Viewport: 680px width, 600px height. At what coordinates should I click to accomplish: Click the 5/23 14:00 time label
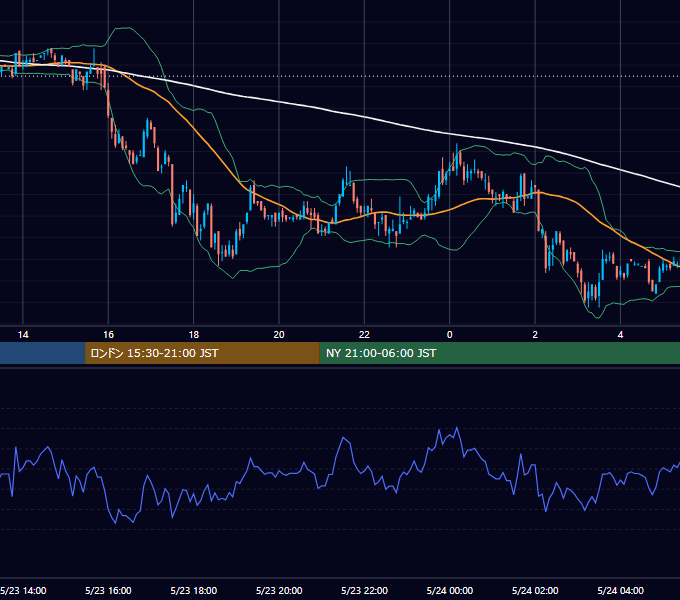click(x=23, y=590)
